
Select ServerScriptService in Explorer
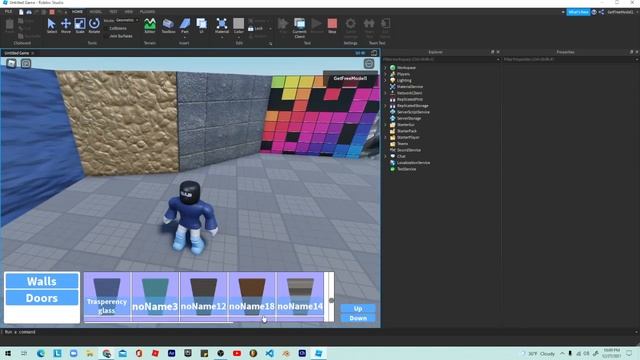tap(413, 112)
